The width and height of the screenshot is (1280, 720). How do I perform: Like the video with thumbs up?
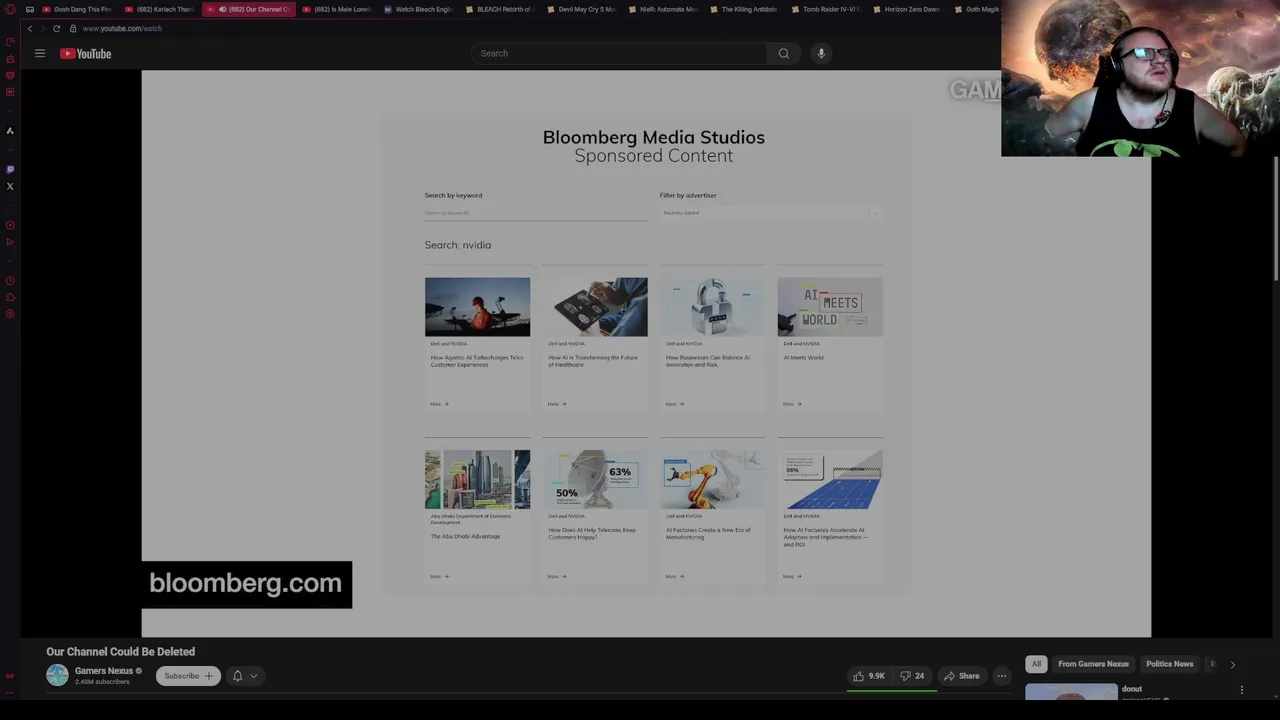(868, 676)
